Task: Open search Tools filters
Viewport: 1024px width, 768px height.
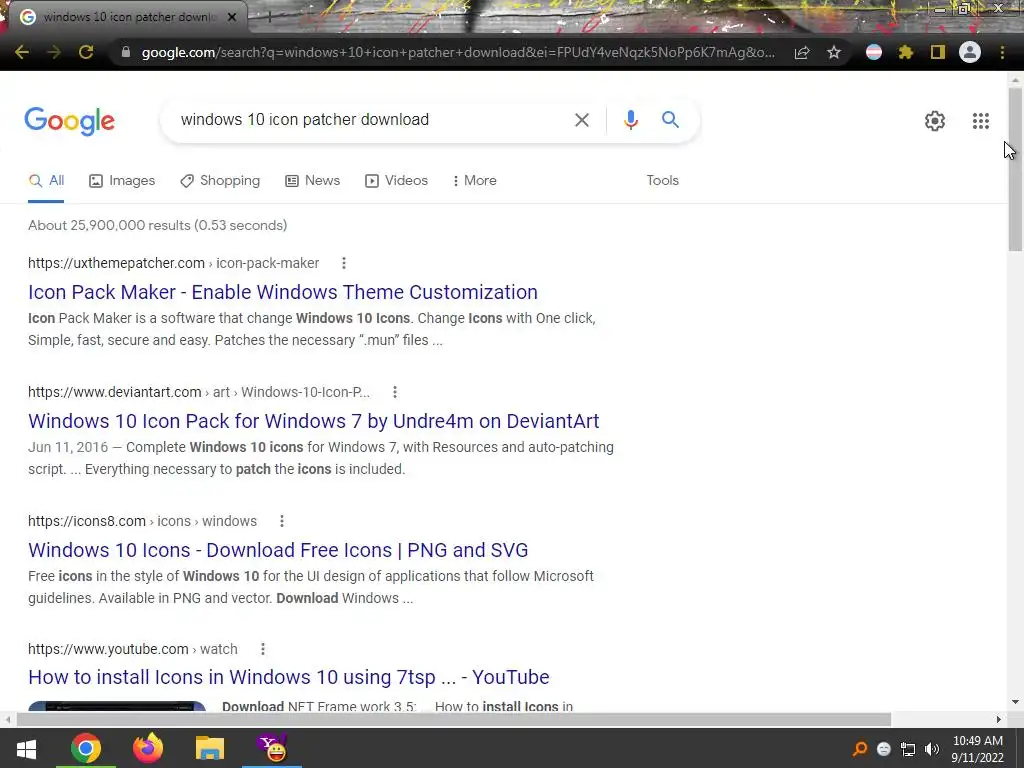Action: tap(662, 180)
